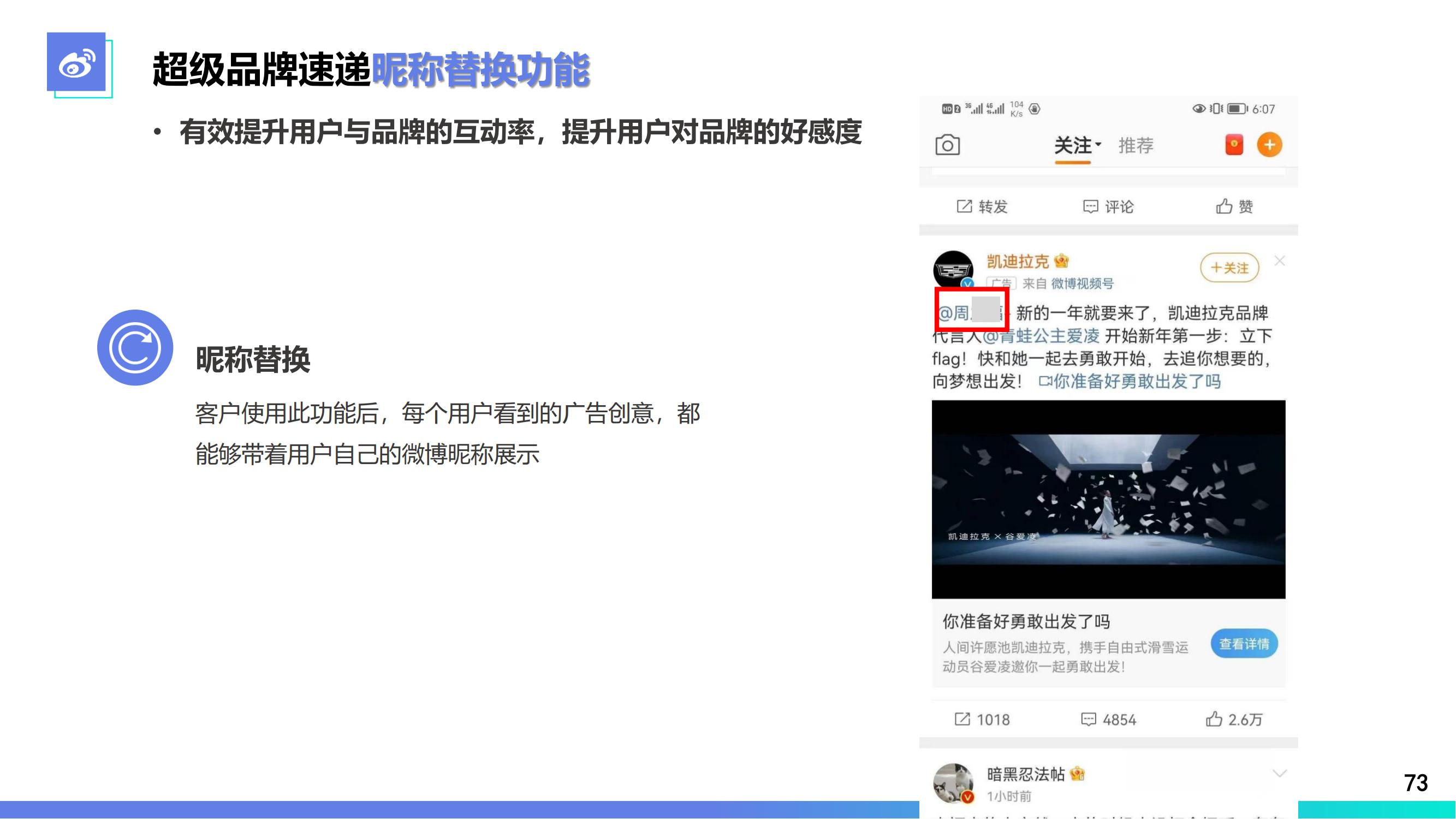Tap the orange plus compose button
The image size is (1456, 819).
pos(1269,145)
